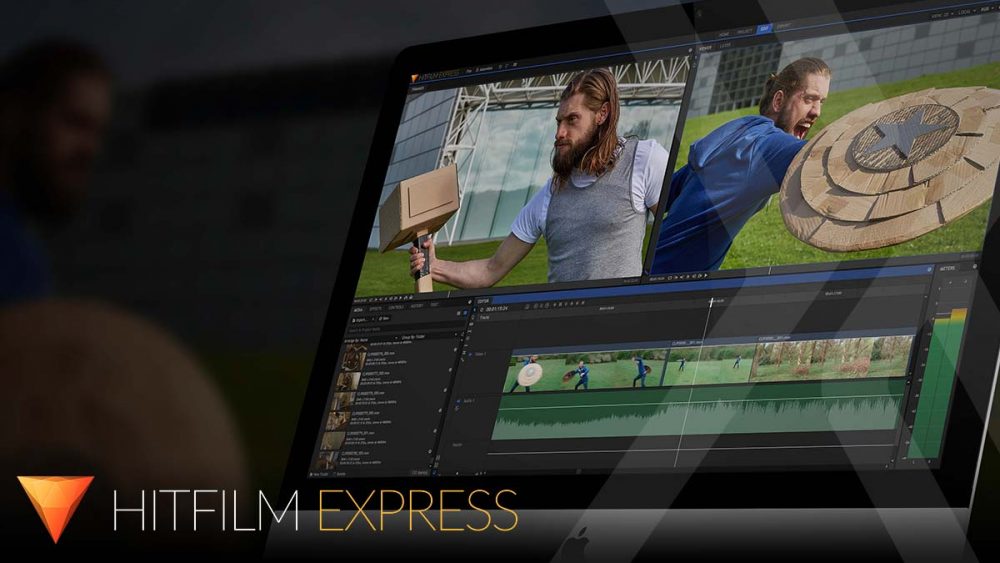Click the play button under the Viewer
The image size is (1000, 563).
coord(686,277)
